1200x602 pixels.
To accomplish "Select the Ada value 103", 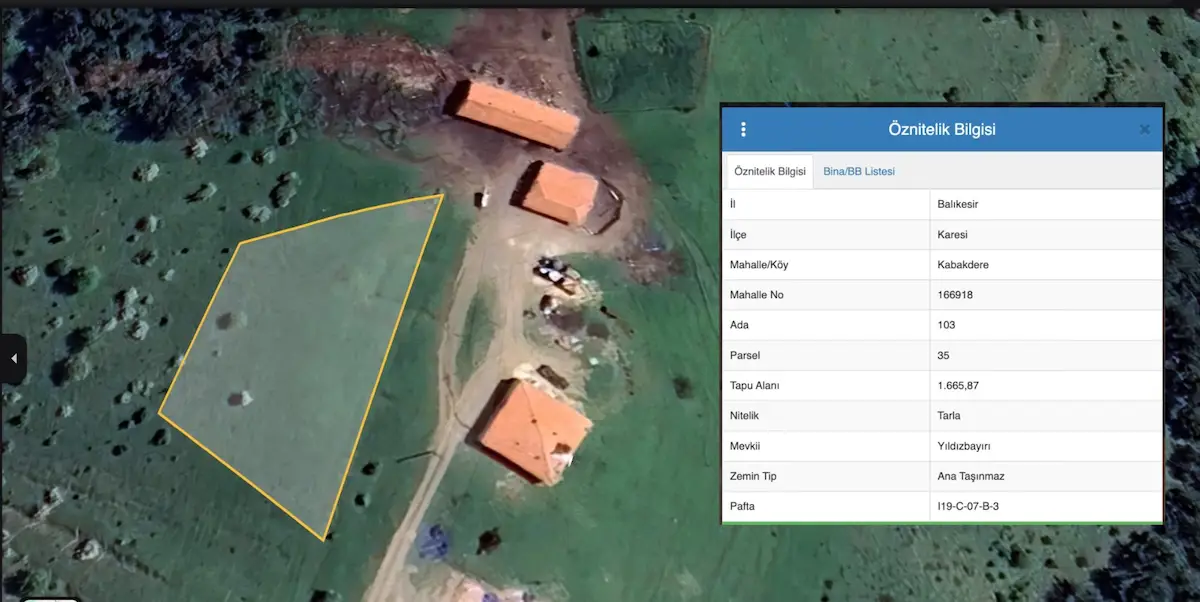I will [946, 325].
